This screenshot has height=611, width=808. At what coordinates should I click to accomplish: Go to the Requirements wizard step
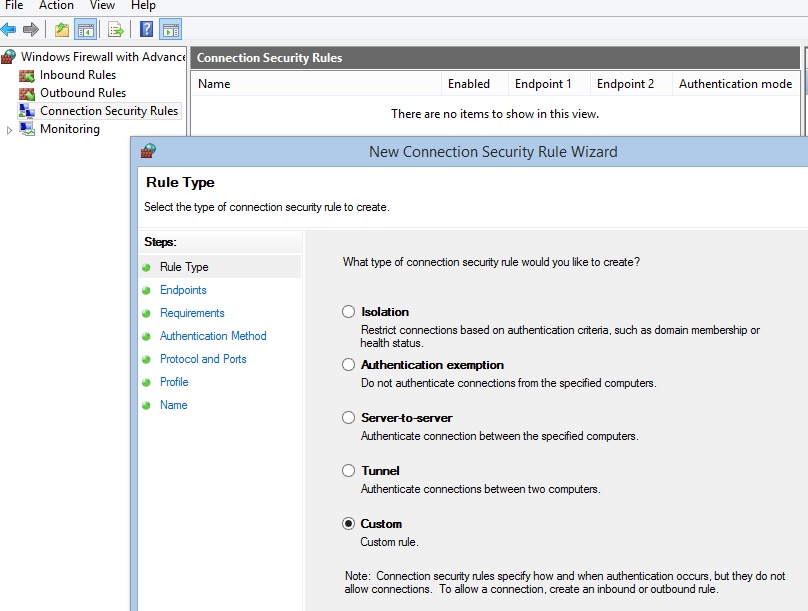192,313
